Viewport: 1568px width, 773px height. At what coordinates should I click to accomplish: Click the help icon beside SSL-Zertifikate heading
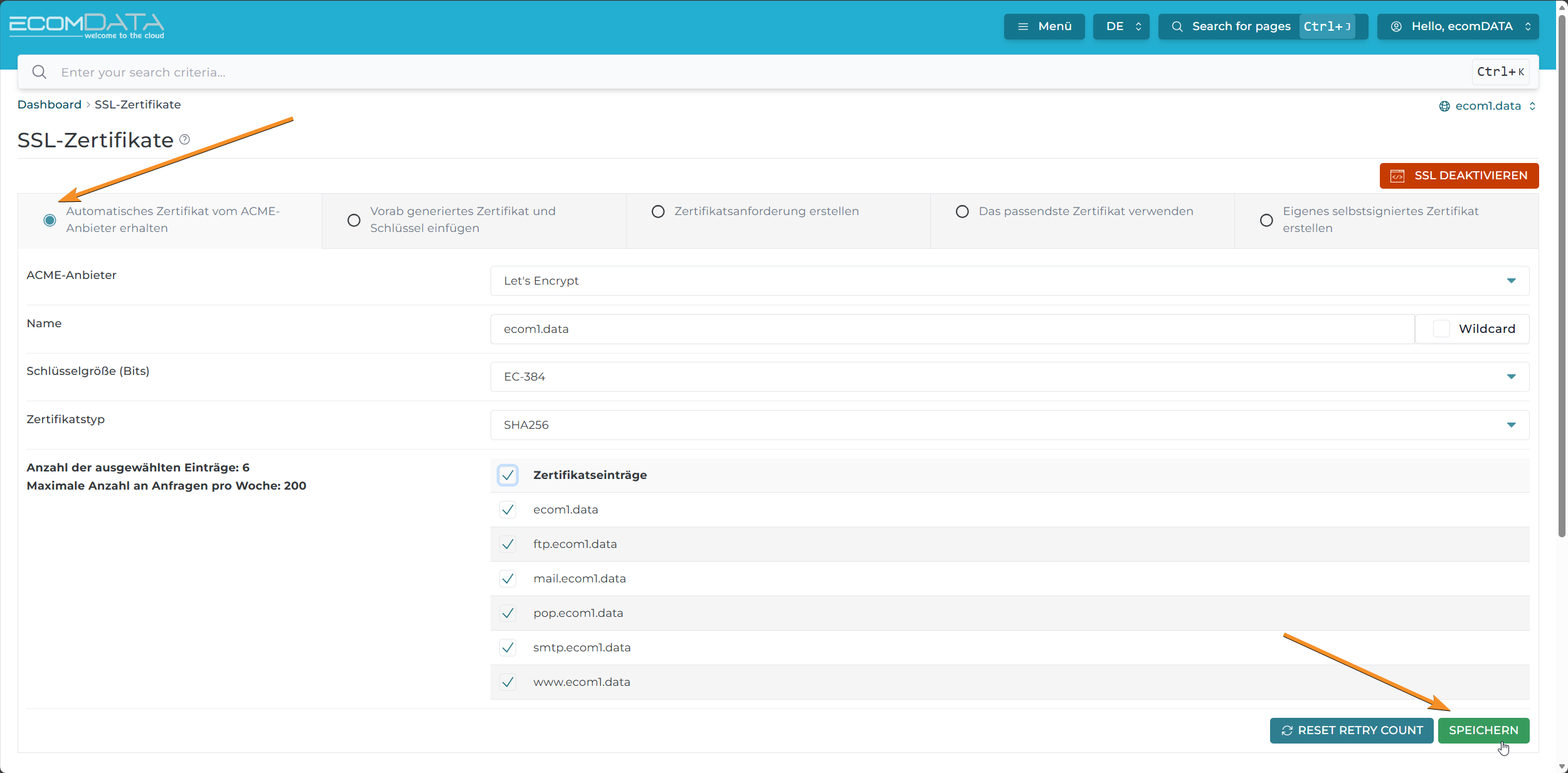tap(184, 139)
